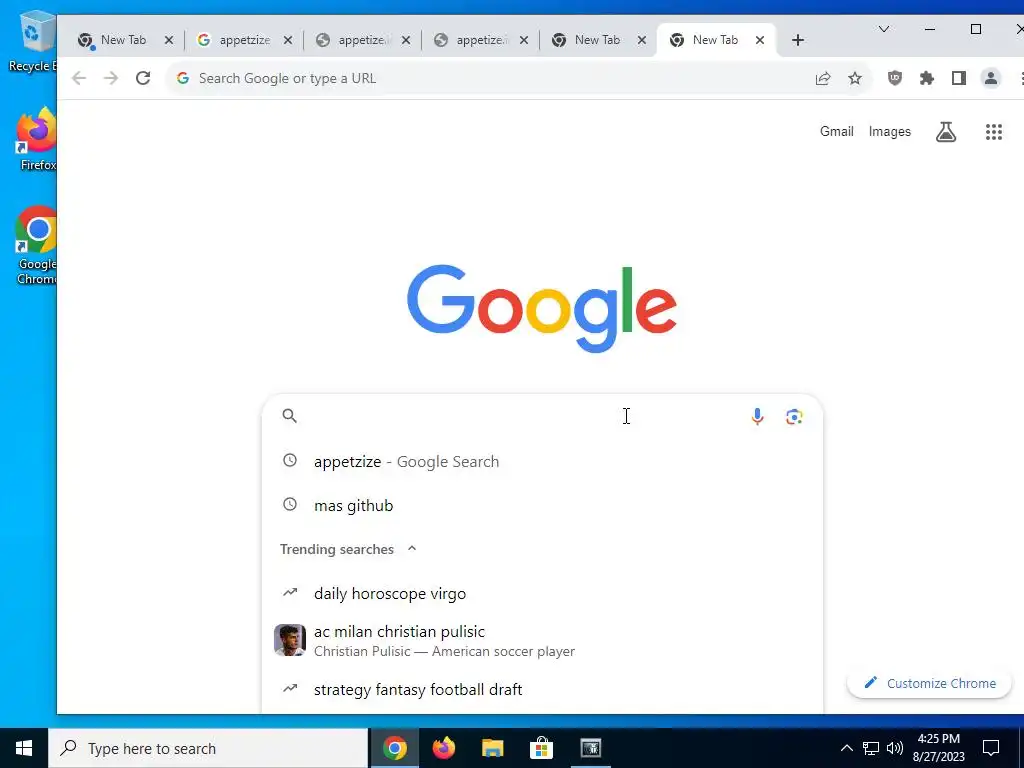Close the first New Tab tab
The image size is (1024, 768).
(168, 40)
